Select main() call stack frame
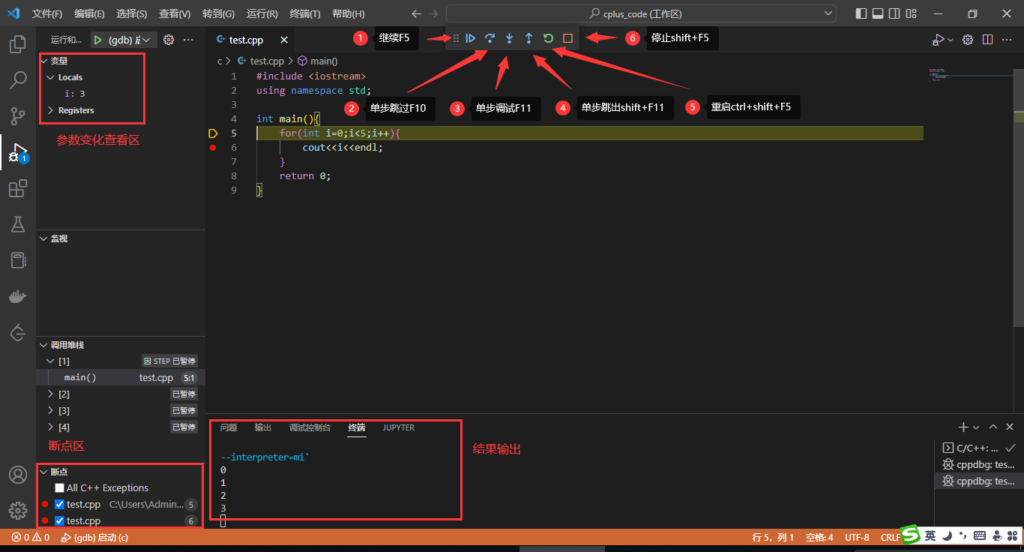The width and height of the screenshot is (1024, 552). click(x=80, y=378)
